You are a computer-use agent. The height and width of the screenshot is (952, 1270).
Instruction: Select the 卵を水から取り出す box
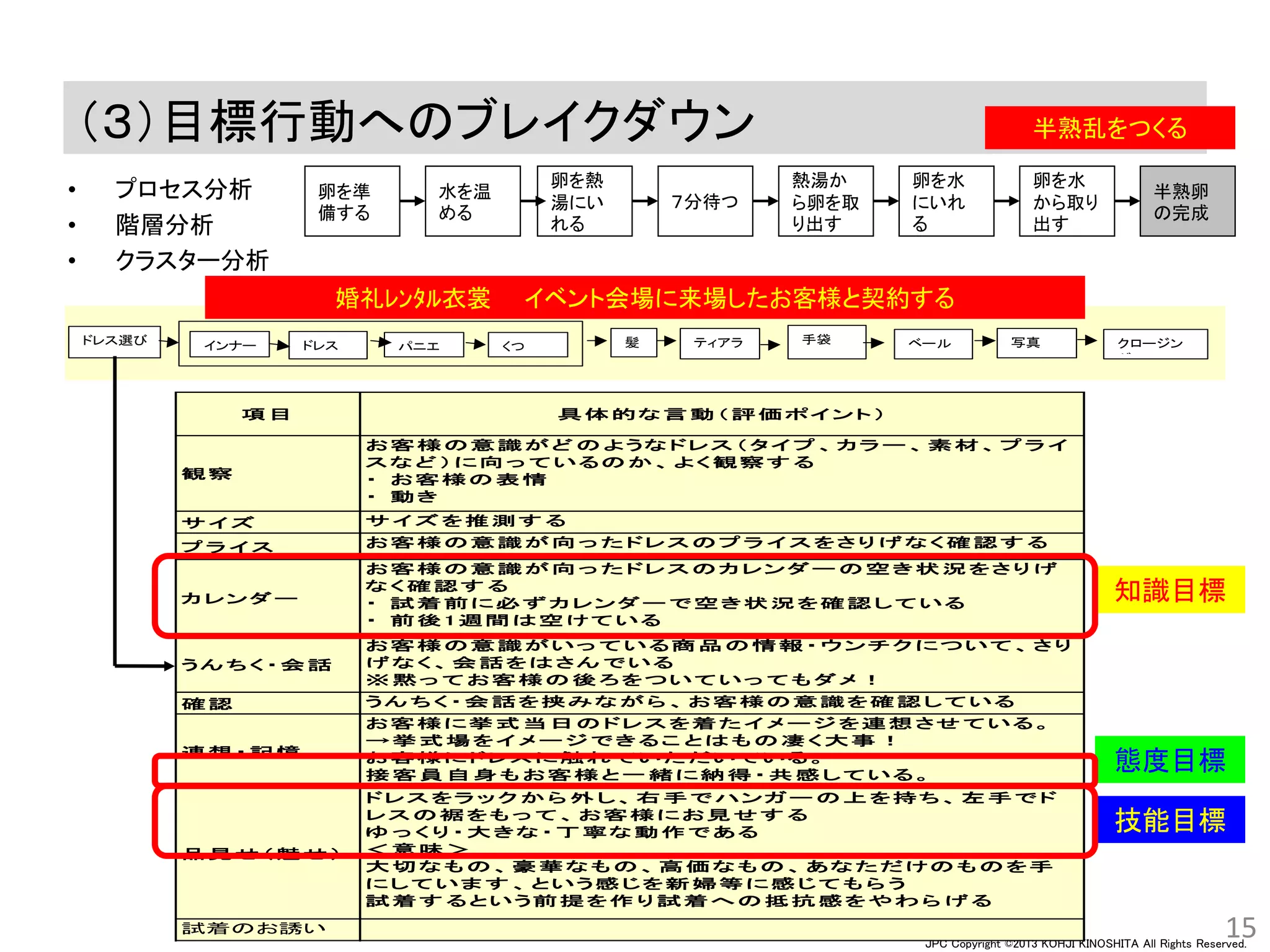1067,201
